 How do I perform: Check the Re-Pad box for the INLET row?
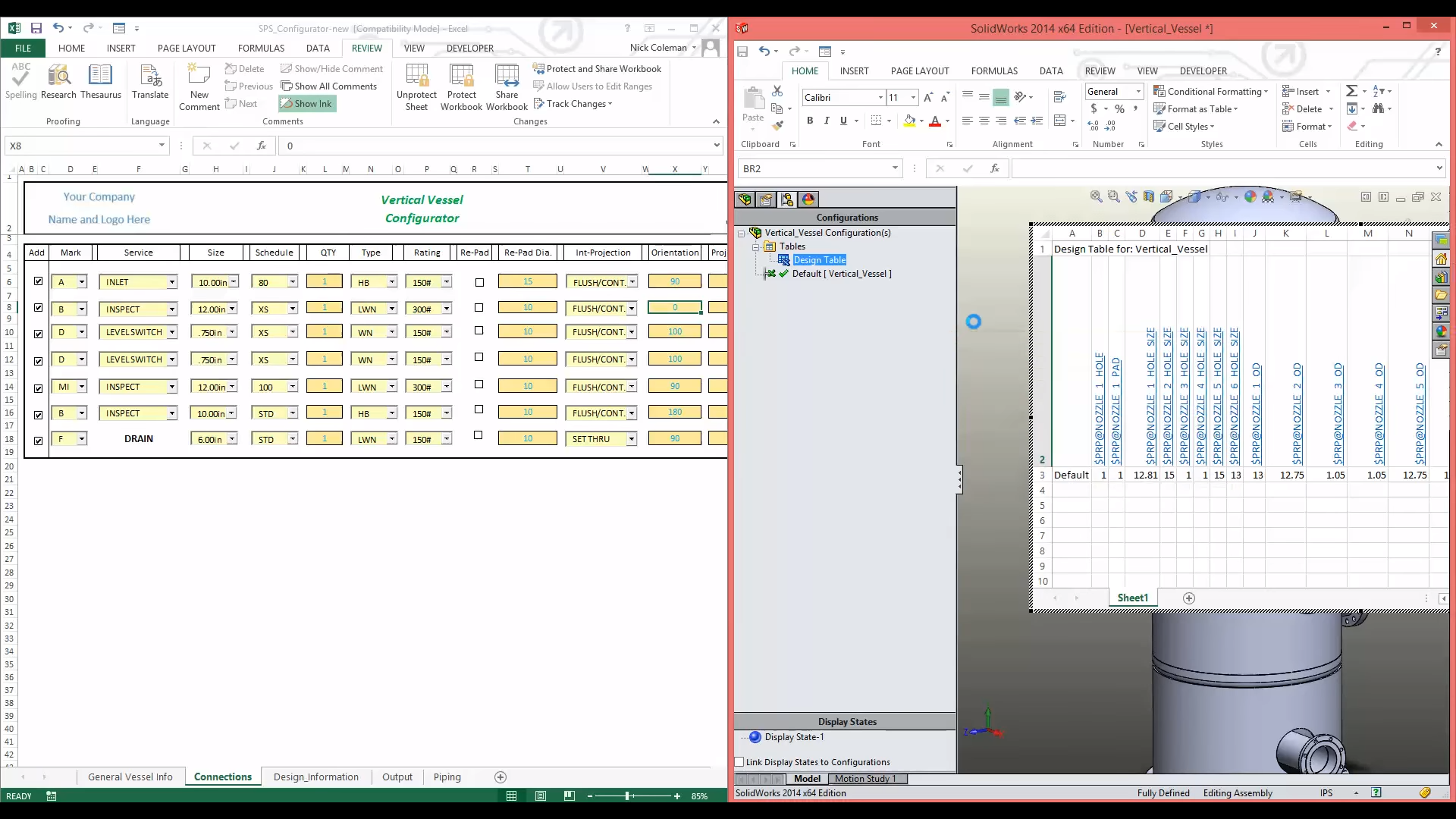[x=479, y=282]
